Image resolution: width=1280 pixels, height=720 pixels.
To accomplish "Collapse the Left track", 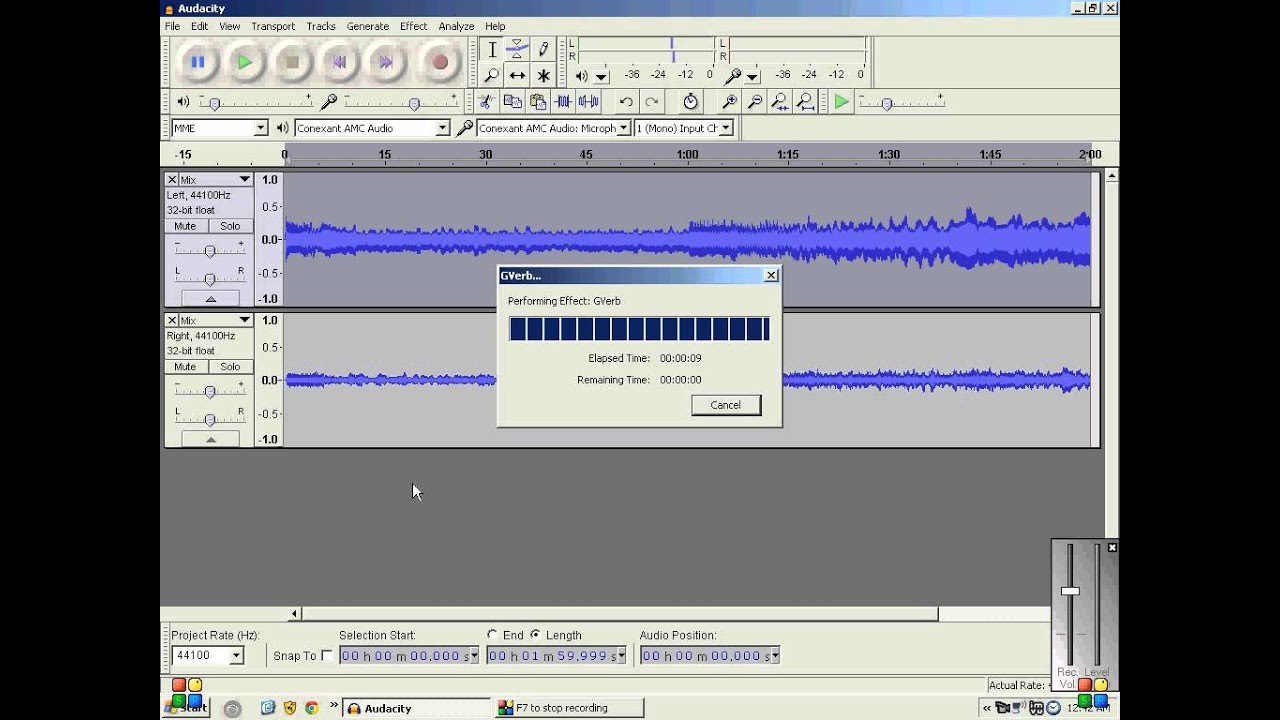I will [210, 299].
